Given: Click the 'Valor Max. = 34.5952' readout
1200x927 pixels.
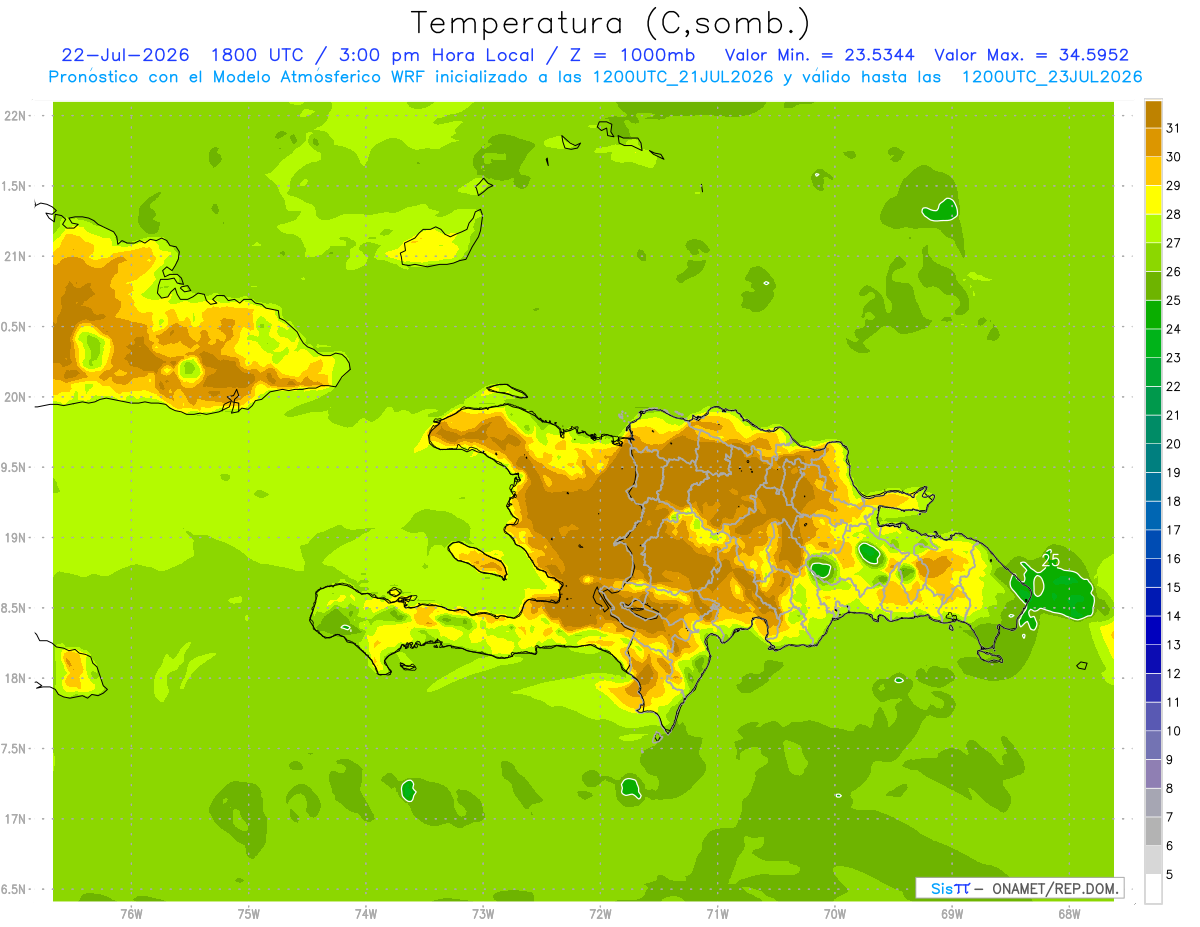Looking at the screenshot, I should [1031, 55].
